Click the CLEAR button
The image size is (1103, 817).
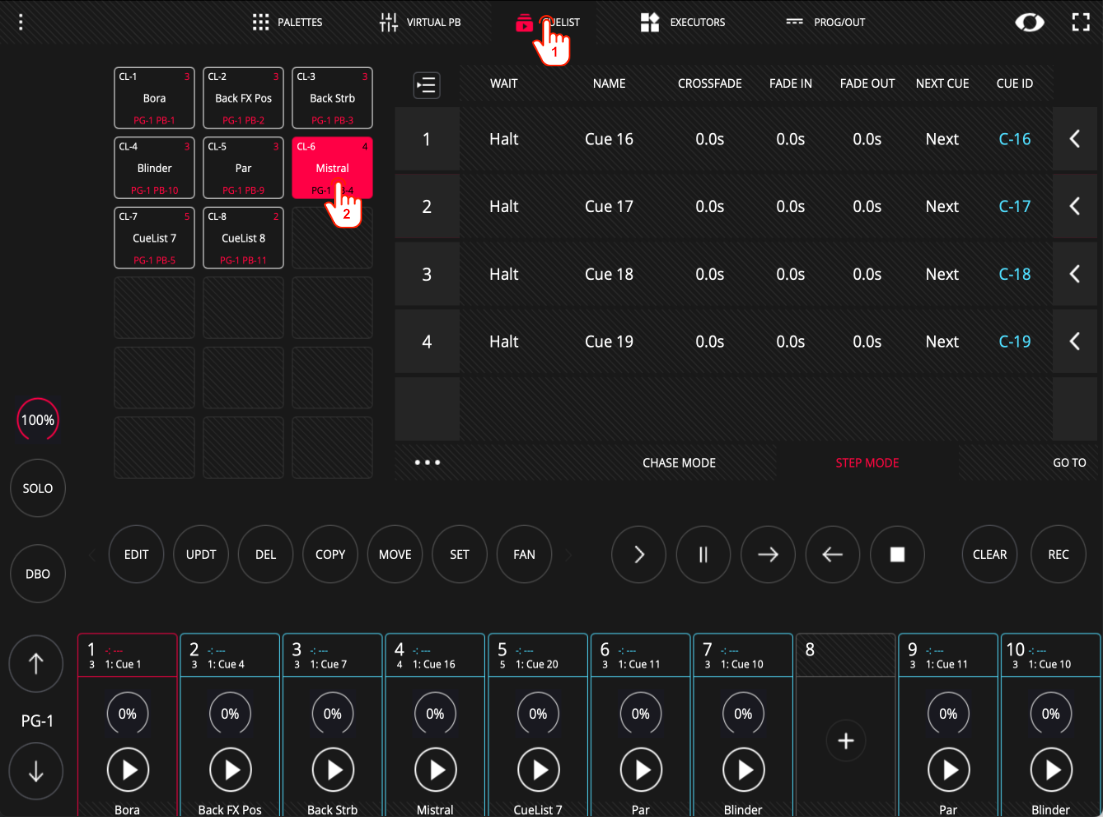[x=990, y=555]
